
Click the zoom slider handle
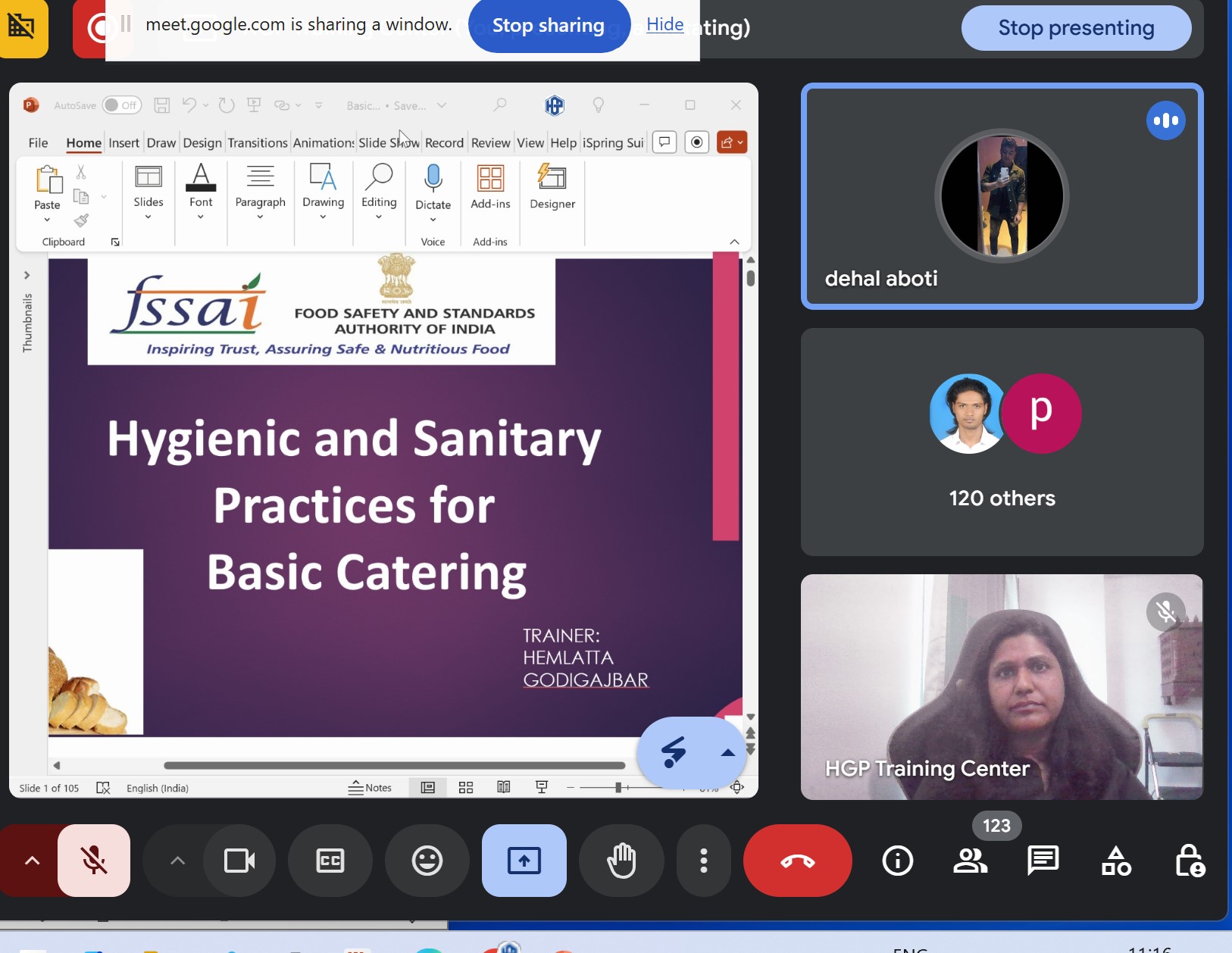(618, 788)
